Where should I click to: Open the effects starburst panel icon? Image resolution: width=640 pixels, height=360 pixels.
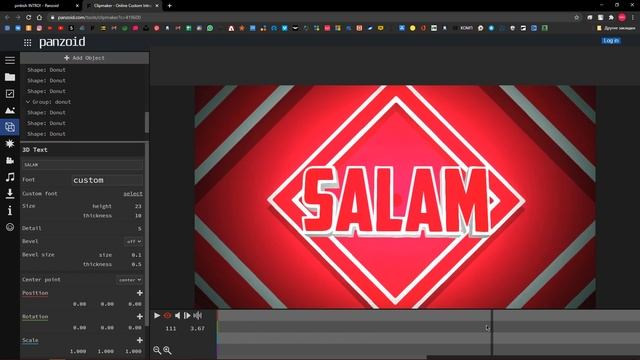click(x=10, y=144)
